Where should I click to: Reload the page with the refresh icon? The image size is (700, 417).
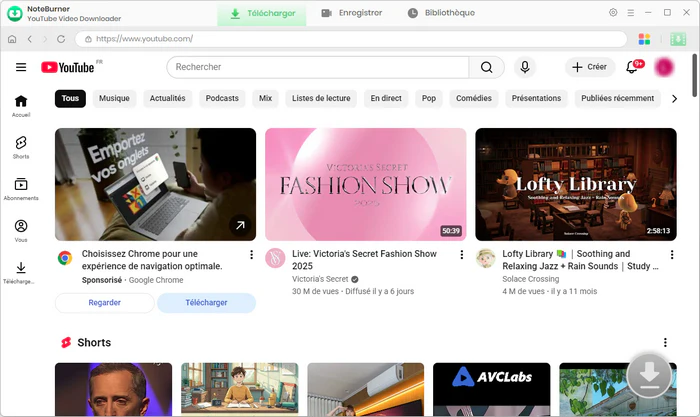coord(62,39)
